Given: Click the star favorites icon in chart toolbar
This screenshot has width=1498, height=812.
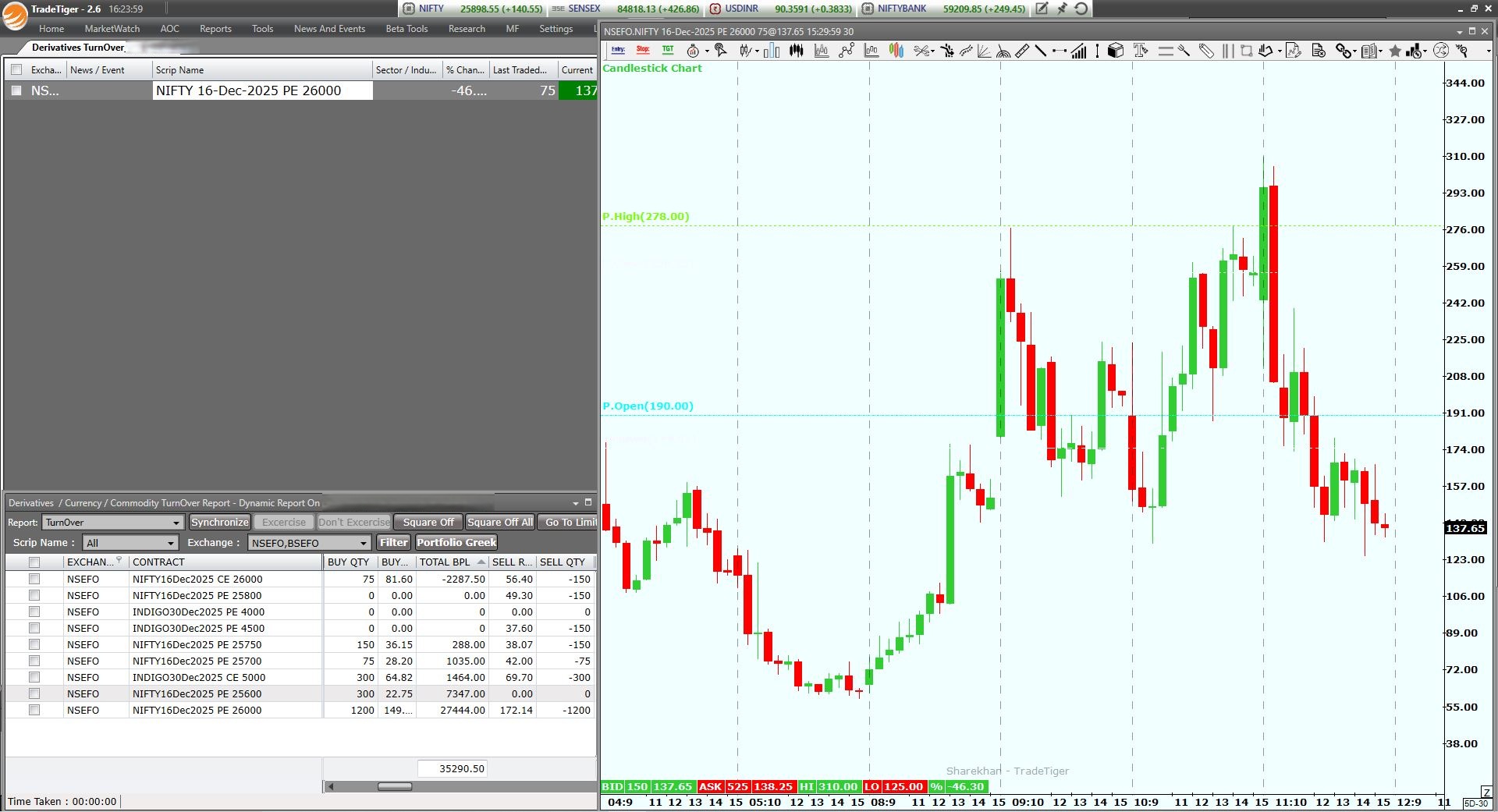Looking at the screenshot, I should click(x=1395, y=51).
